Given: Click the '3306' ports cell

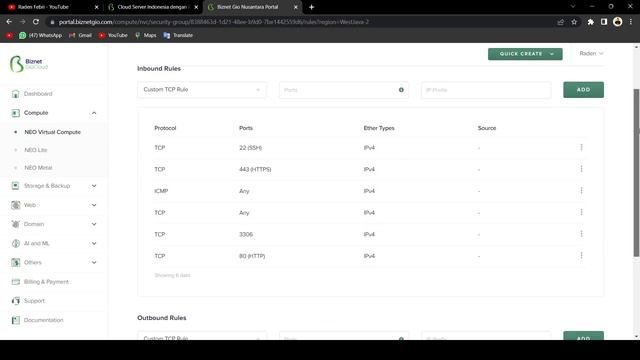Looking at the screenshot, I should click(x=246, y=234).
